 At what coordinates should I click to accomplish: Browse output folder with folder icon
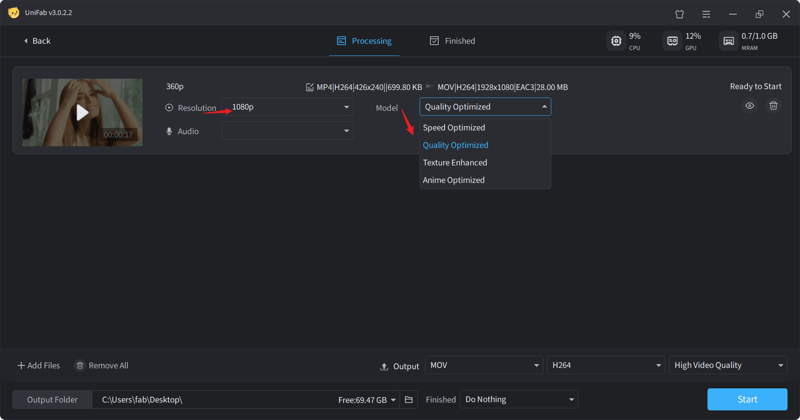pos(408,400)
